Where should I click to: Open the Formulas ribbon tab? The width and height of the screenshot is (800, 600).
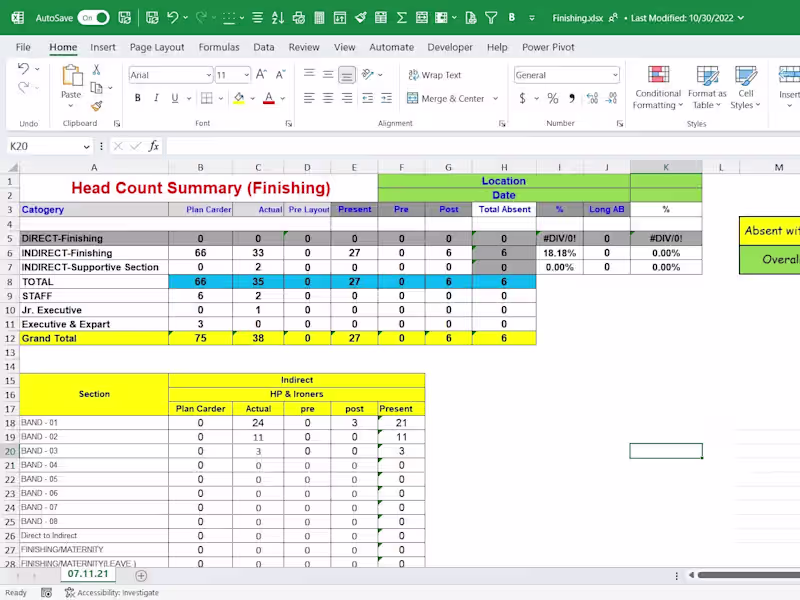click(218, 47)
